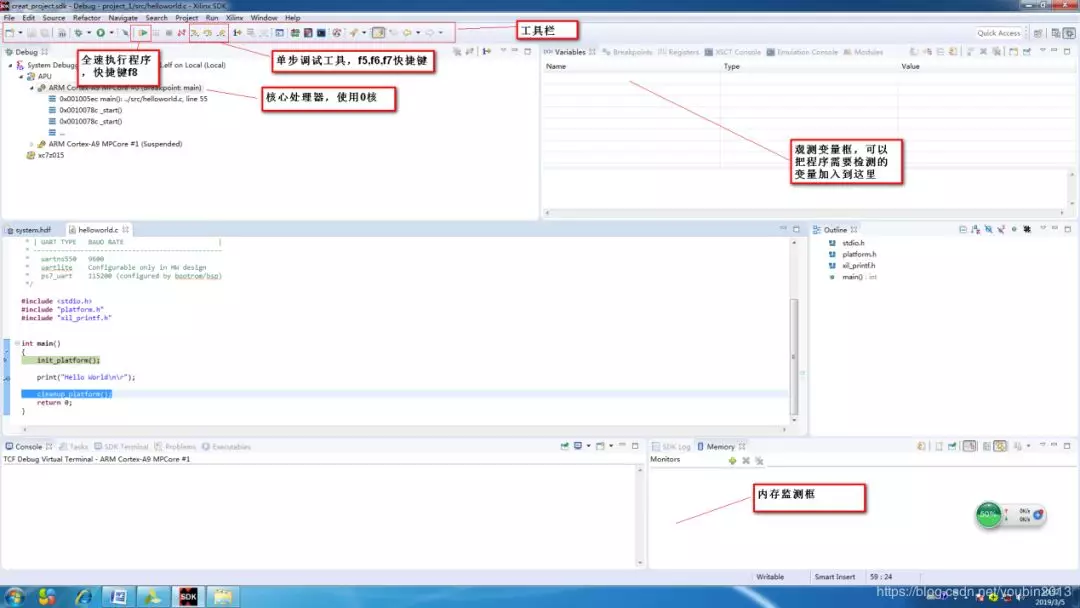Click the Step Over icon
The image size is (1080, 608).
[x=207, y=32]
